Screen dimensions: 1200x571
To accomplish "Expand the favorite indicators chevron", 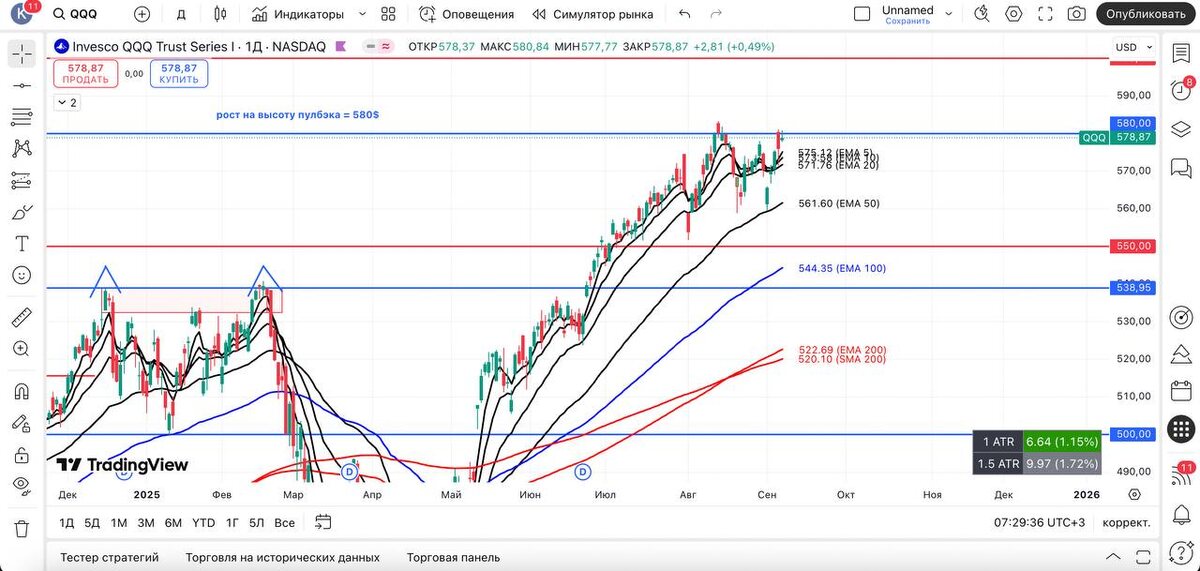I will [x=361, y=14].
